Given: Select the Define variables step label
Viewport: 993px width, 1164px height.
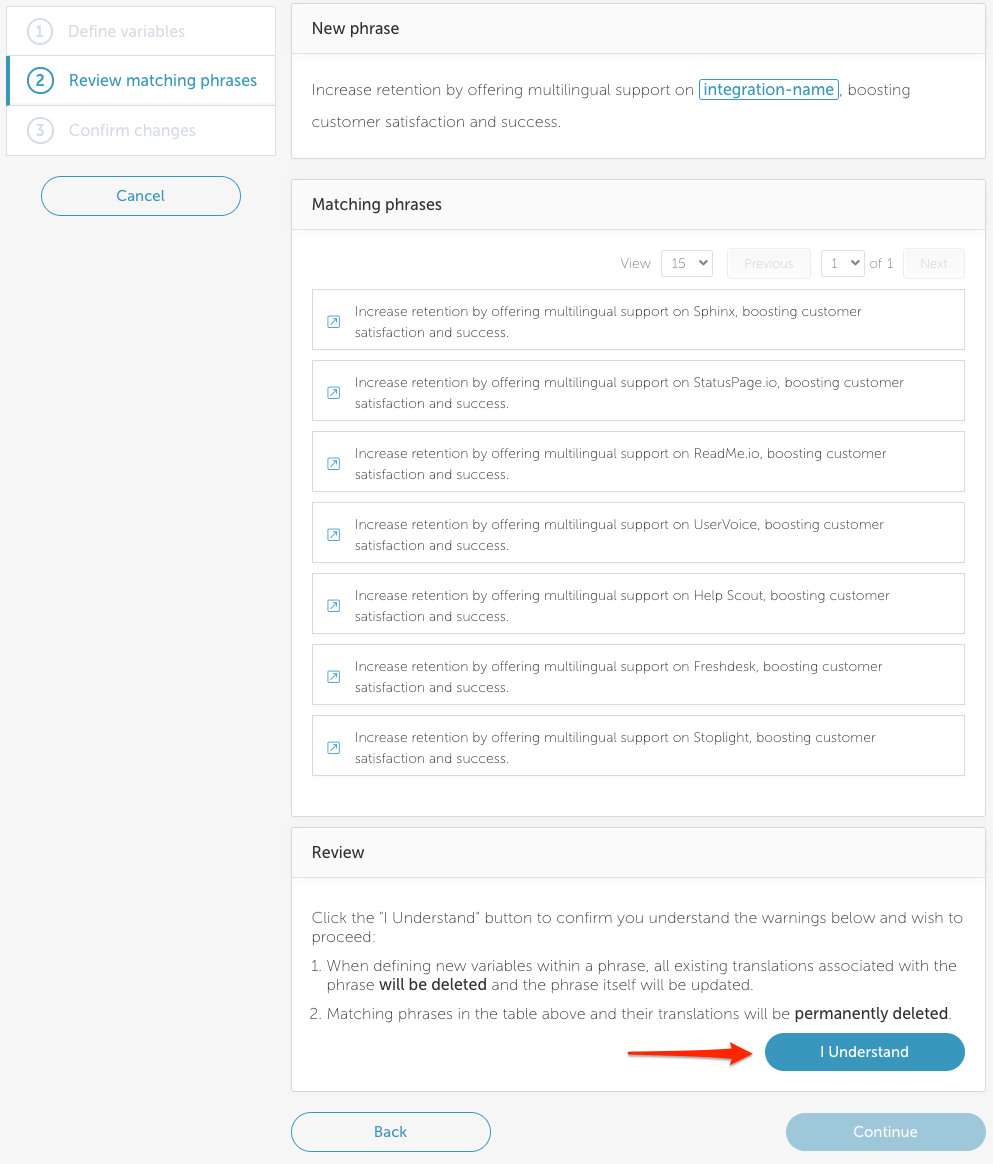Looking at the screenshot, I should 126,31.
